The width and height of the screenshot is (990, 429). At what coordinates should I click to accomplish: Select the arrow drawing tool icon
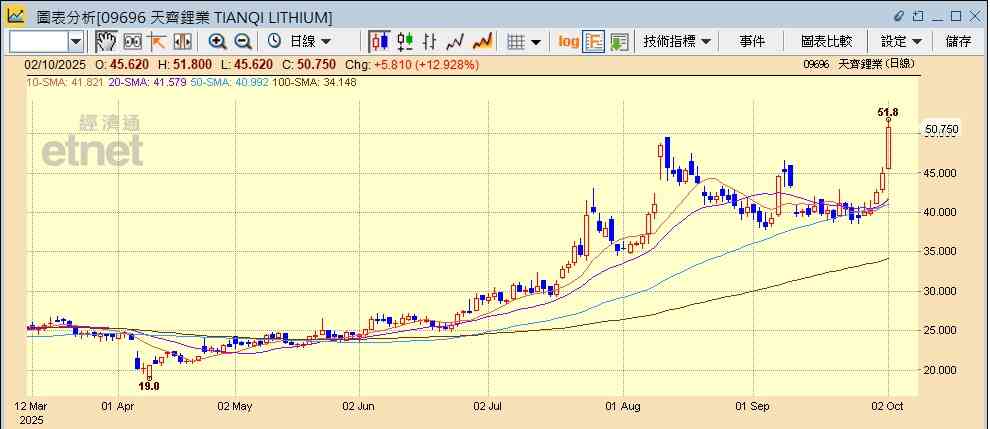coord(157,41)
